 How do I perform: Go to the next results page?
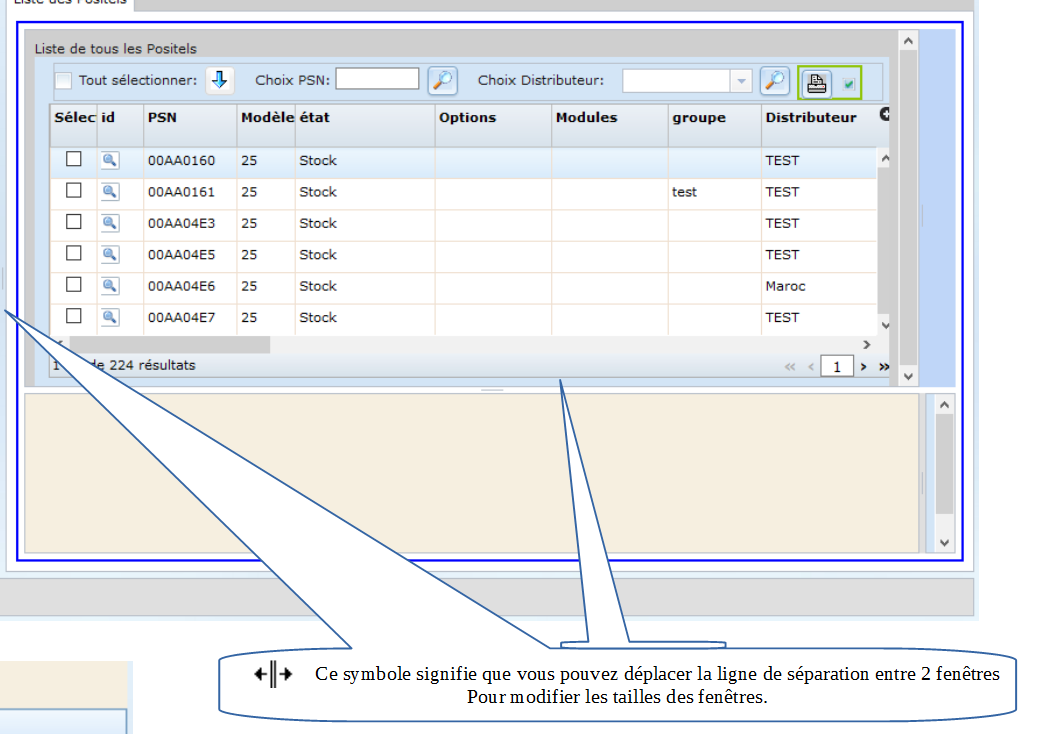[864, 367]
